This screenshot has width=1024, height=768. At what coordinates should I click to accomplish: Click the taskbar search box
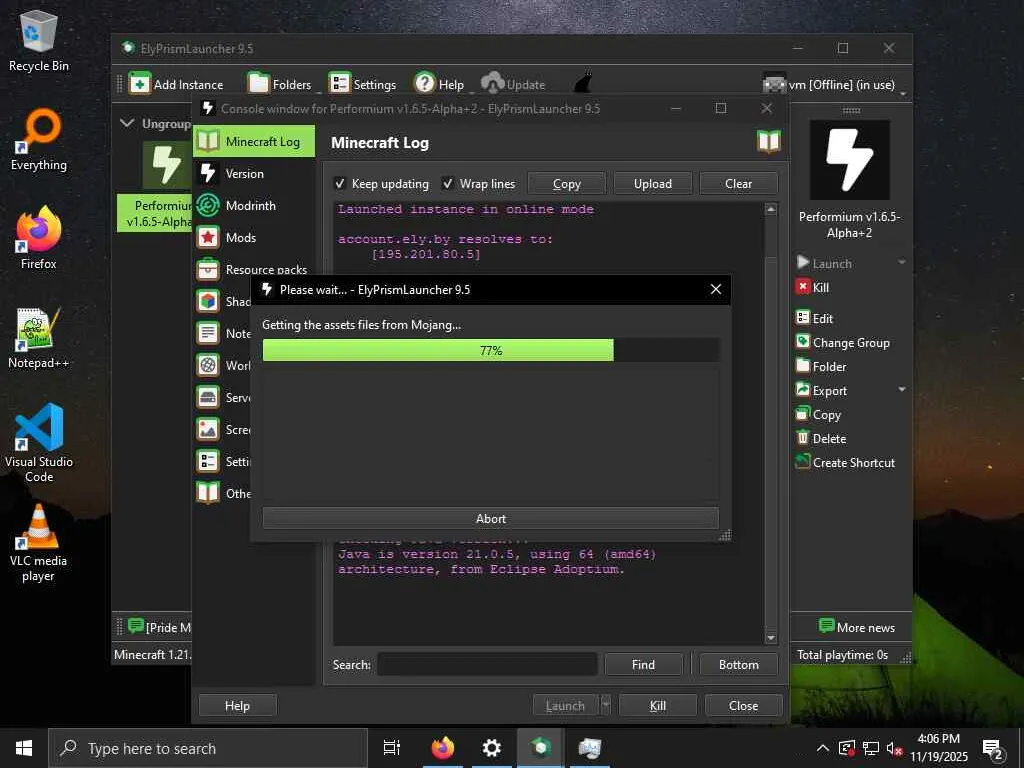pyautogui.click(x=208, y=748)
